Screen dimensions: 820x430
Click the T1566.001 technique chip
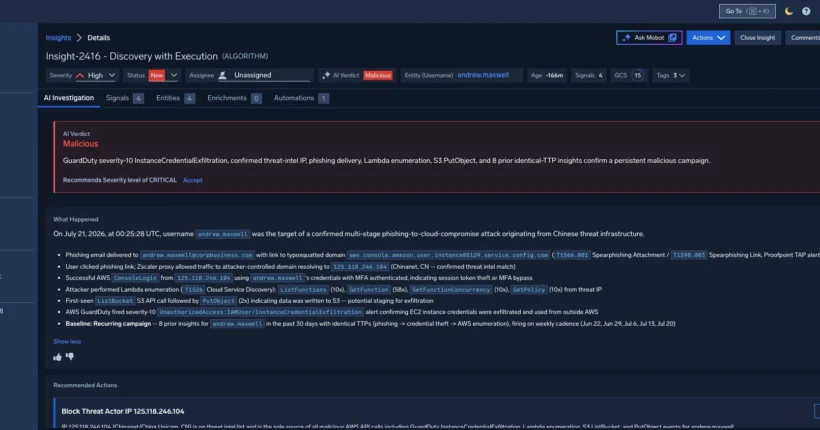tap(572, 255)
